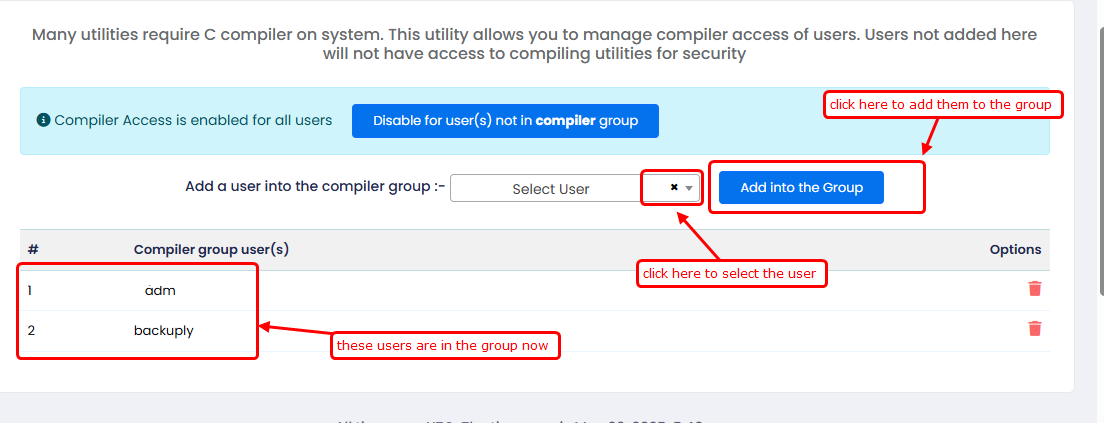Click the 'click here to select the user' annotation
1104x423 pixels.
729,274
